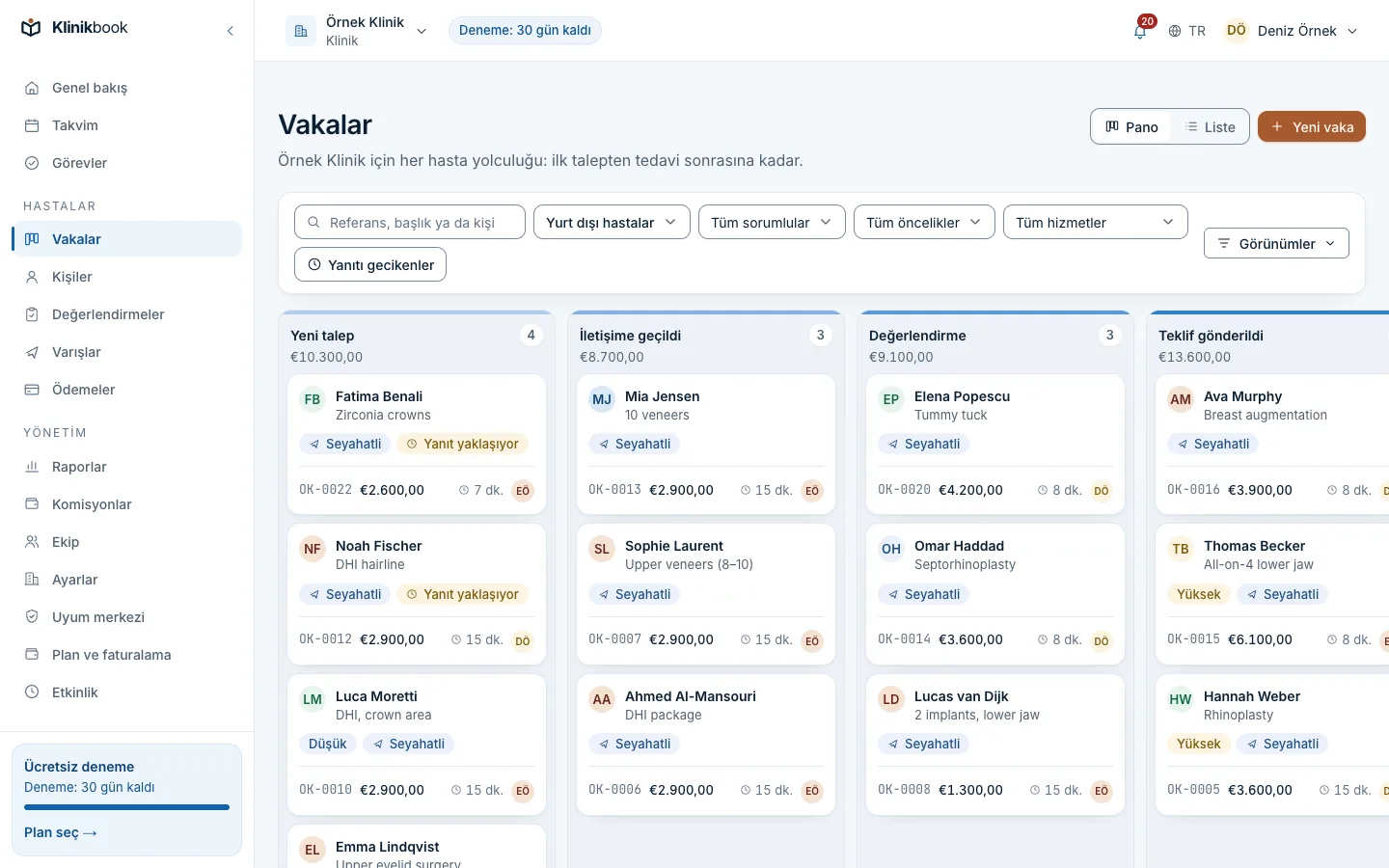This screenshot has width=1389, height=868.
Task: Open Komisyonlar in the sidebar
Action: tap(126, 504)
